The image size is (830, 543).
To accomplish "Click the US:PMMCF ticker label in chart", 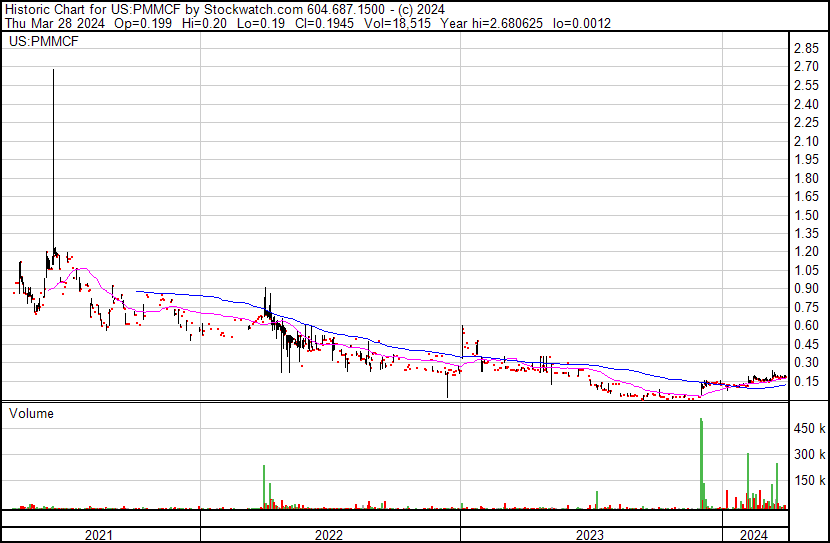I will pyautogui.click(x=43, y=41).
